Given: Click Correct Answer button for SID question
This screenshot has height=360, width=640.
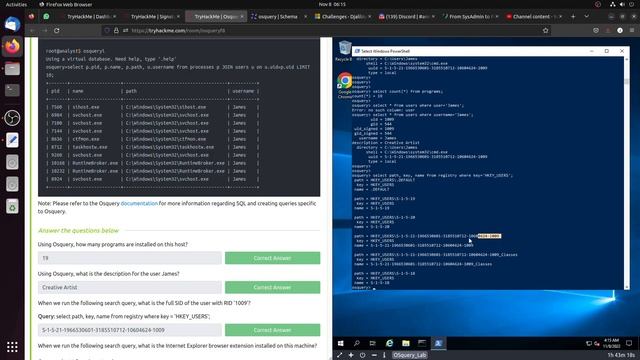Looking at the screenshot, I should [x=272, y=330].
